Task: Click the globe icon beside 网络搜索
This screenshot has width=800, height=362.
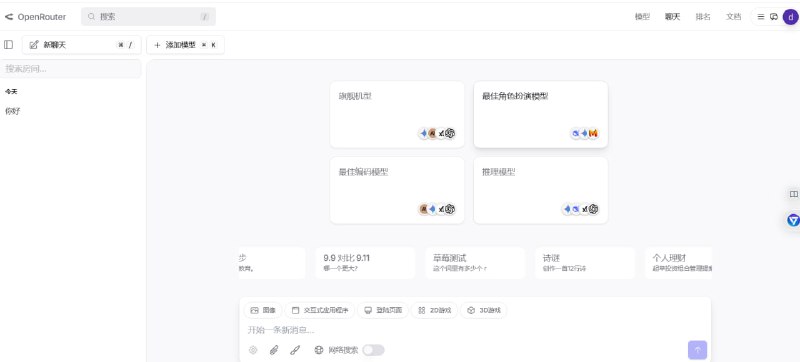Action: (x=319, y=350)
